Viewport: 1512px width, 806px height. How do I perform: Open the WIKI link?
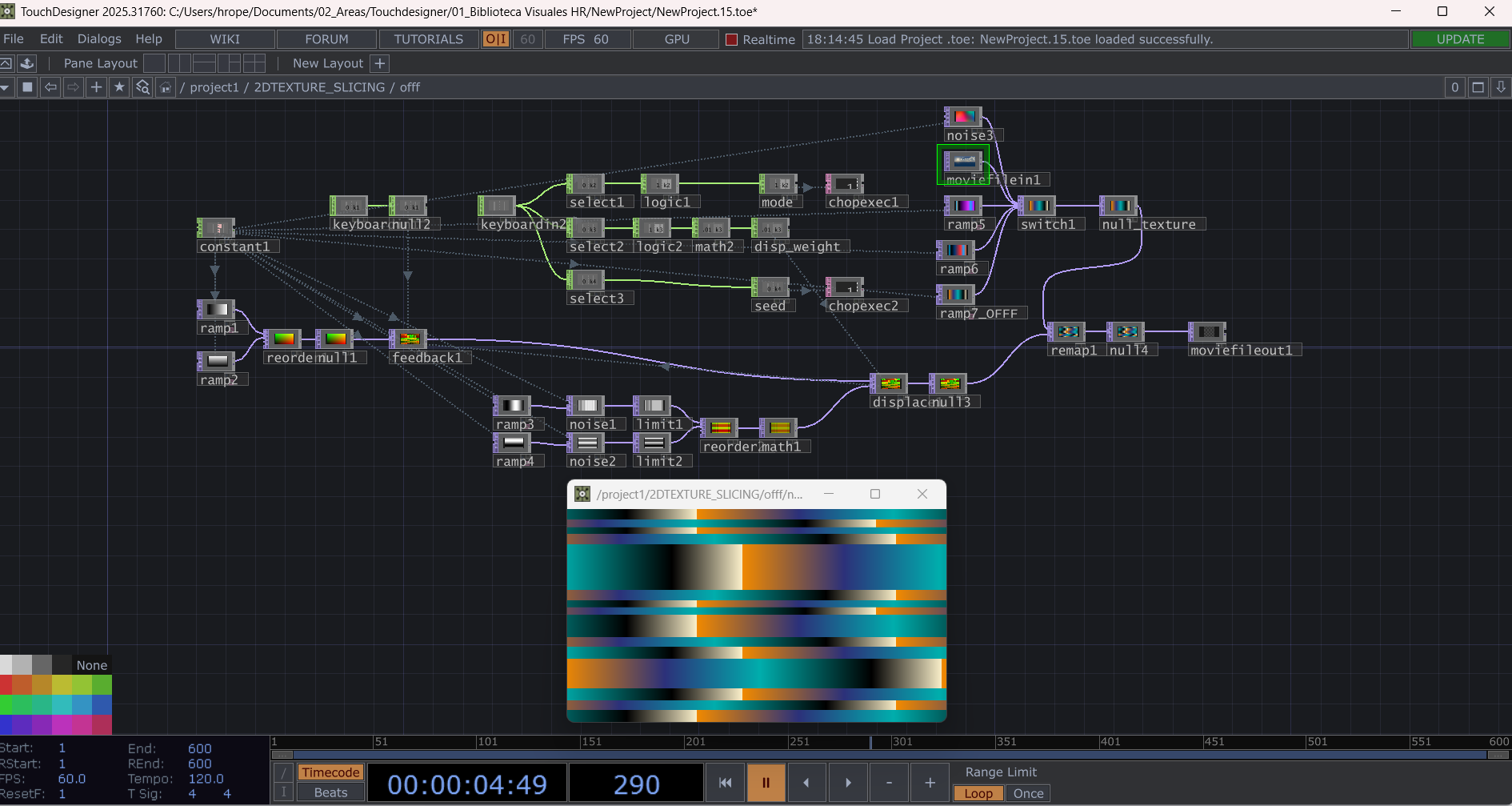(x=225, y=39)
